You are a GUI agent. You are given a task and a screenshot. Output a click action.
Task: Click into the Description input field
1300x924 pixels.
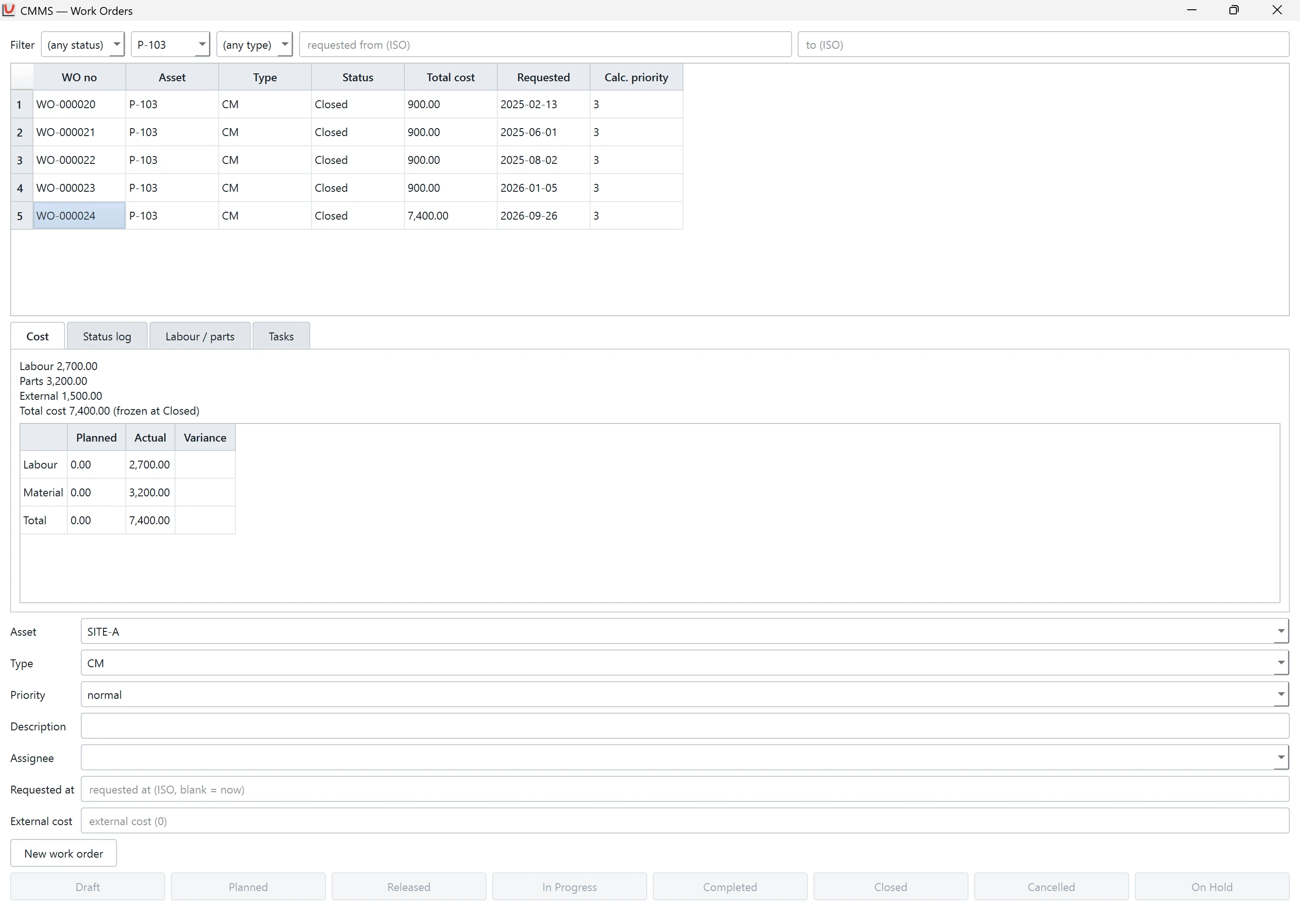(684, 726)
